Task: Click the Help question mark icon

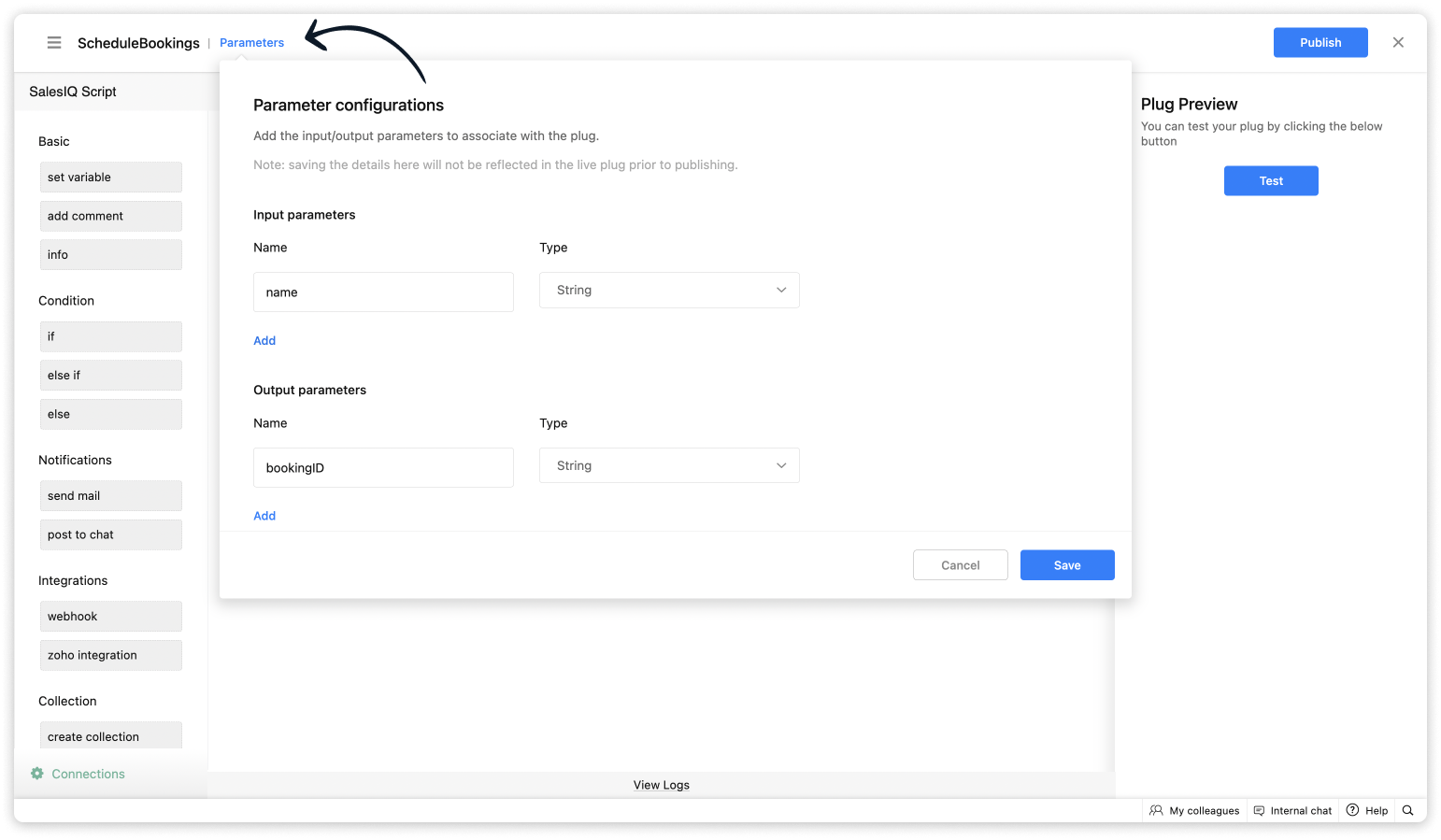Action: pos(1352,810)
